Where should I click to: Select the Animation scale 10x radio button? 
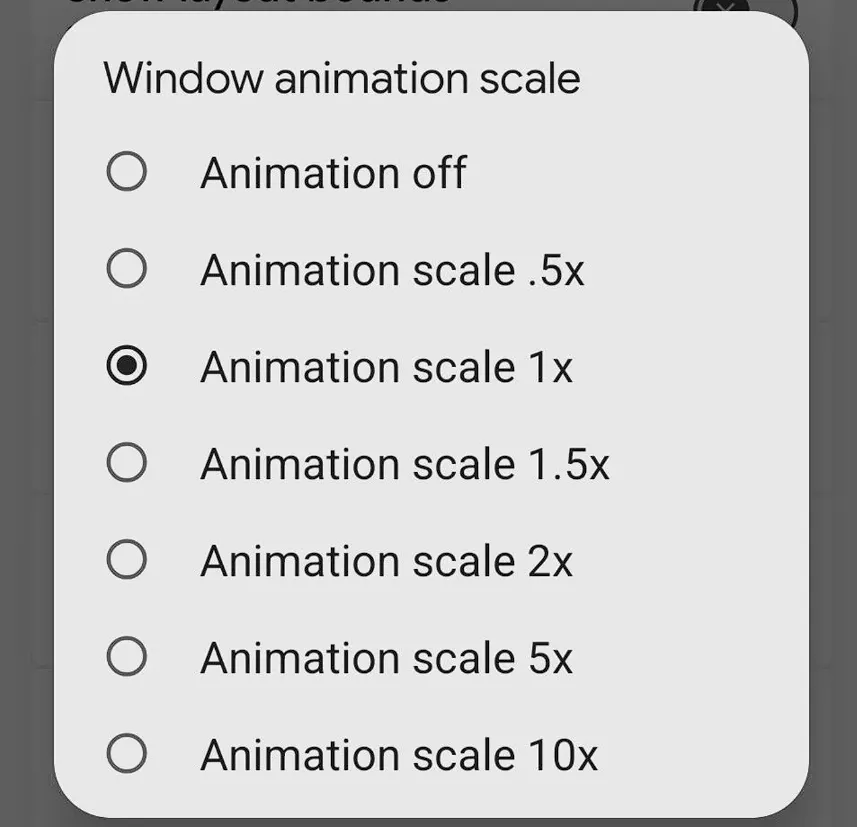(126, 754)
